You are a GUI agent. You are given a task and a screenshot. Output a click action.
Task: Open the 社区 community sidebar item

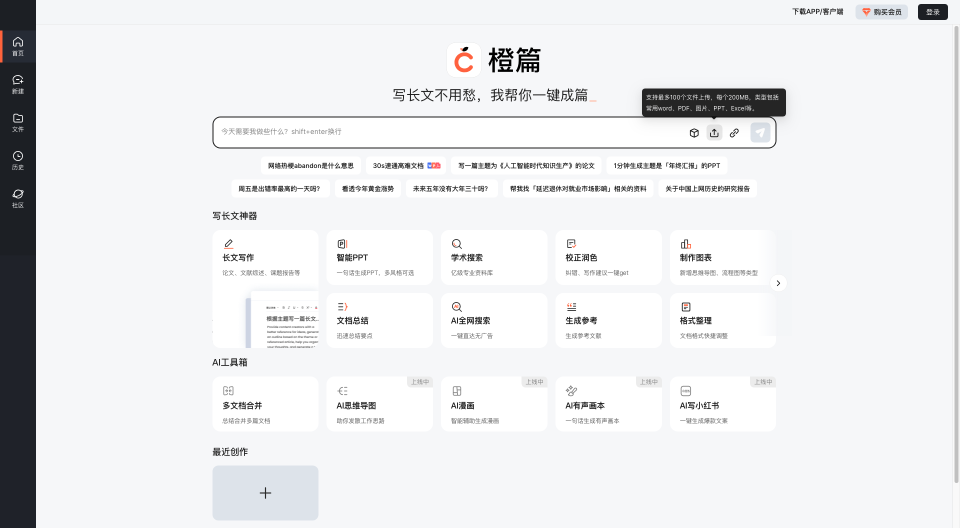click(18, 198)
